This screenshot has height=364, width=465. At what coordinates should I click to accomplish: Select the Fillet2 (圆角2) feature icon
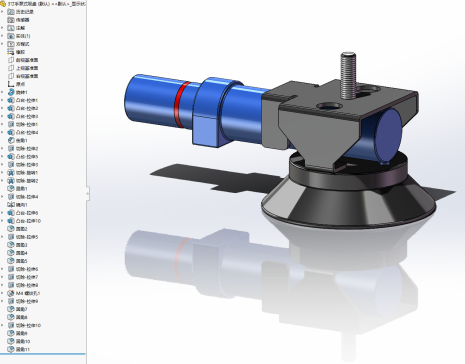(x=11, y=229)
